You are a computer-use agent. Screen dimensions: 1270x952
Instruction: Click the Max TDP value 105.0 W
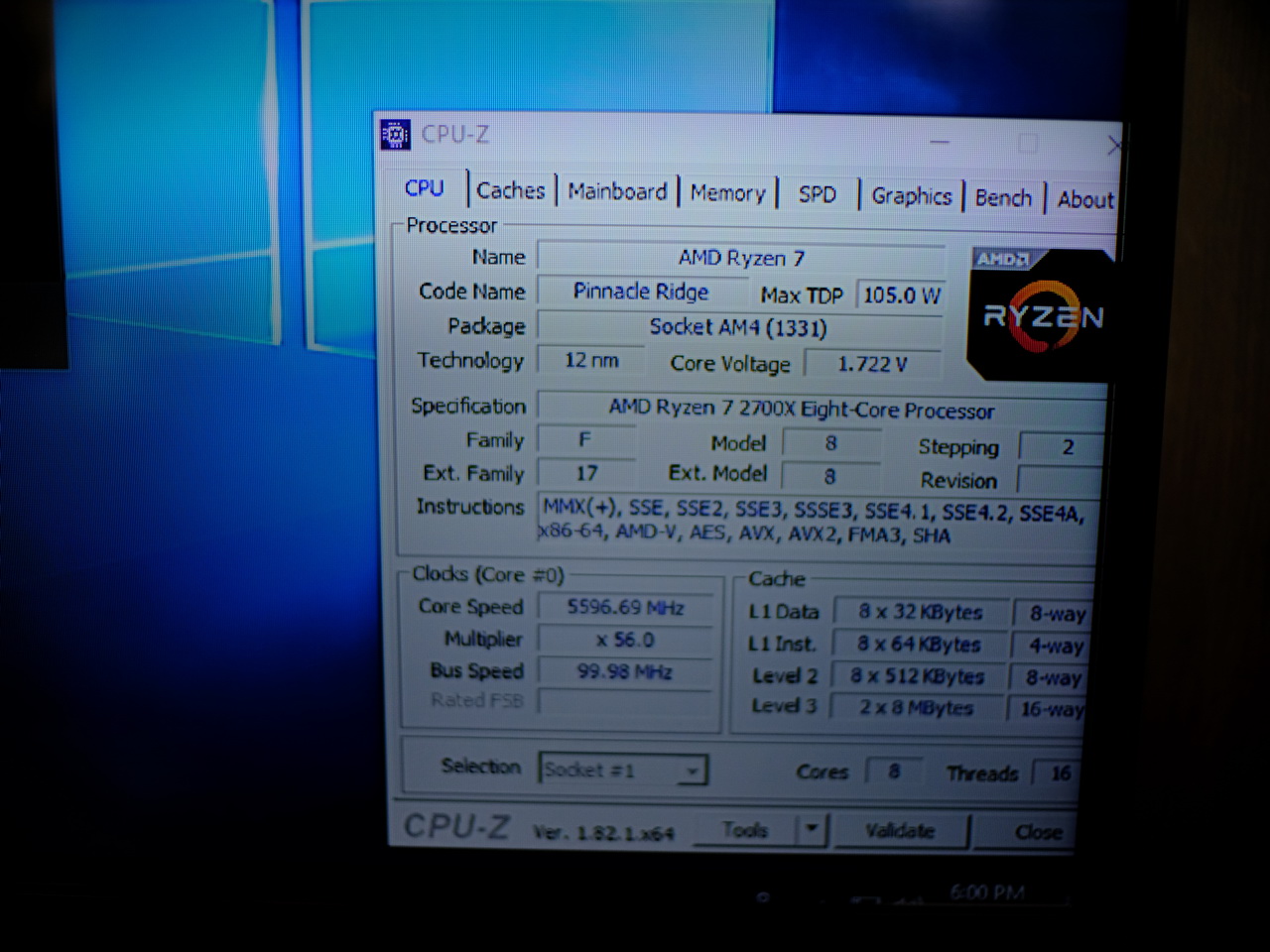901,296
